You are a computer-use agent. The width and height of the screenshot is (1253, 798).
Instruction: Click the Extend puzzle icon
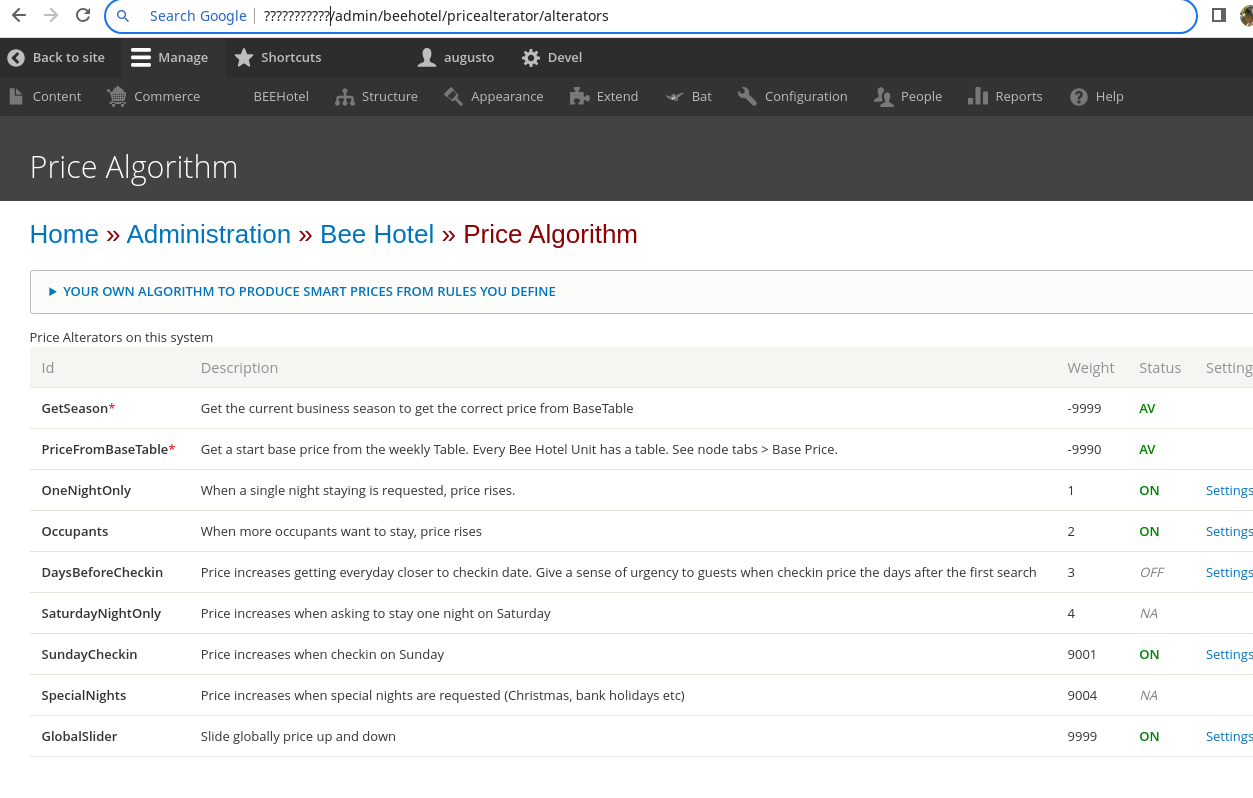pyautogui.click(x=579, y=96)
